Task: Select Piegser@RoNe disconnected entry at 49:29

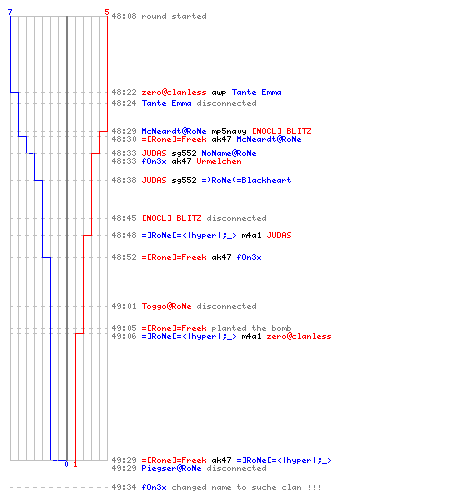Action: tap(189, 468)
